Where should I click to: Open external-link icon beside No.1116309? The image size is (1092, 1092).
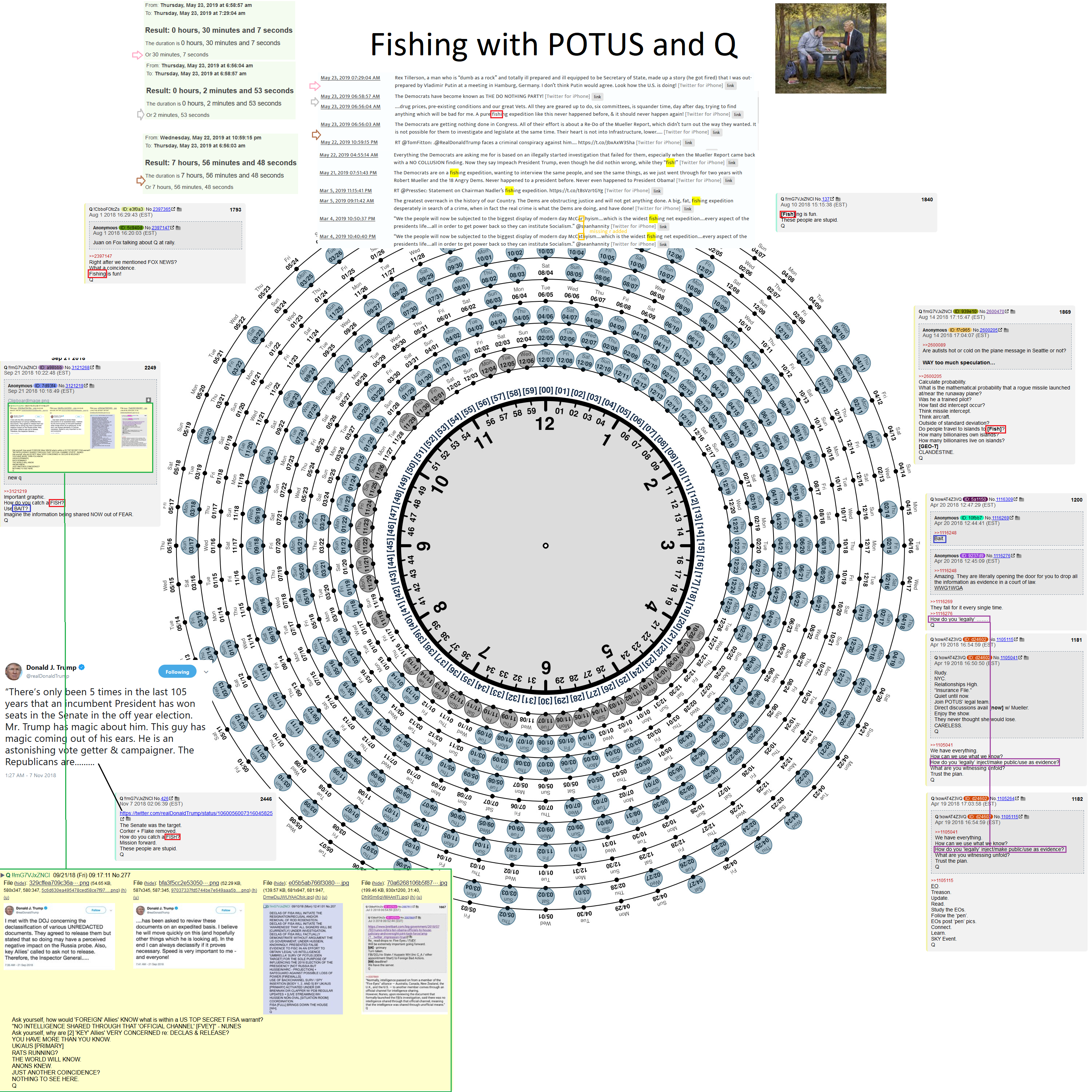pos(1015,500)
